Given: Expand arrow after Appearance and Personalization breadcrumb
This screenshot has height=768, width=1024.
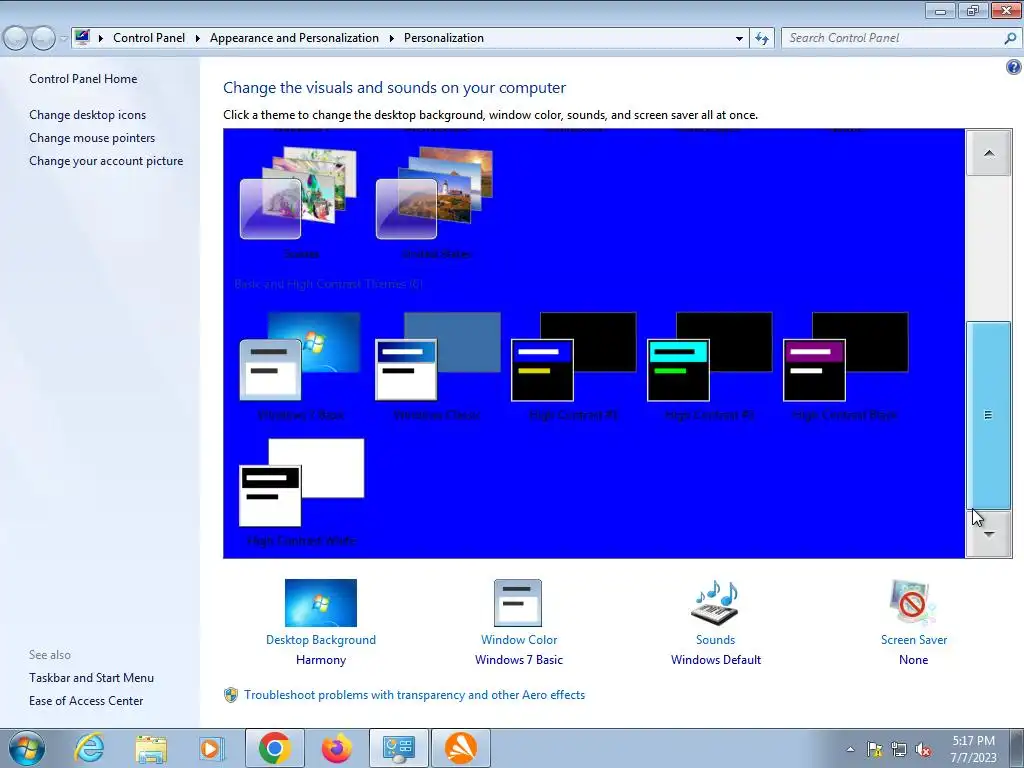Looking at the screenshot, I should pos(391,38).
